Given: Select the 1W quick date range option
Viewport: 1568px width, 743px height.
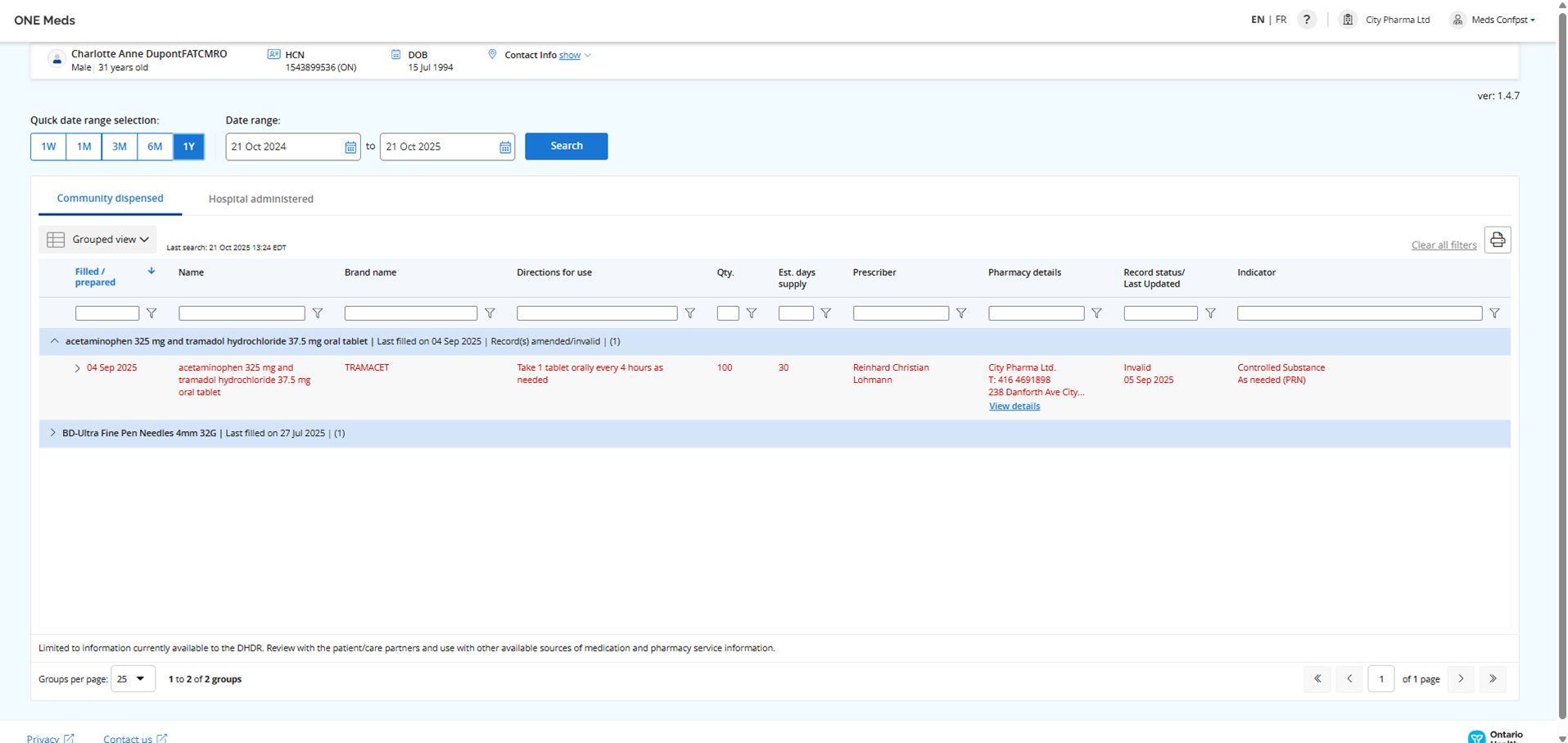Looking at the screenshot, I should pyautogui.click(x=47, y=146).
